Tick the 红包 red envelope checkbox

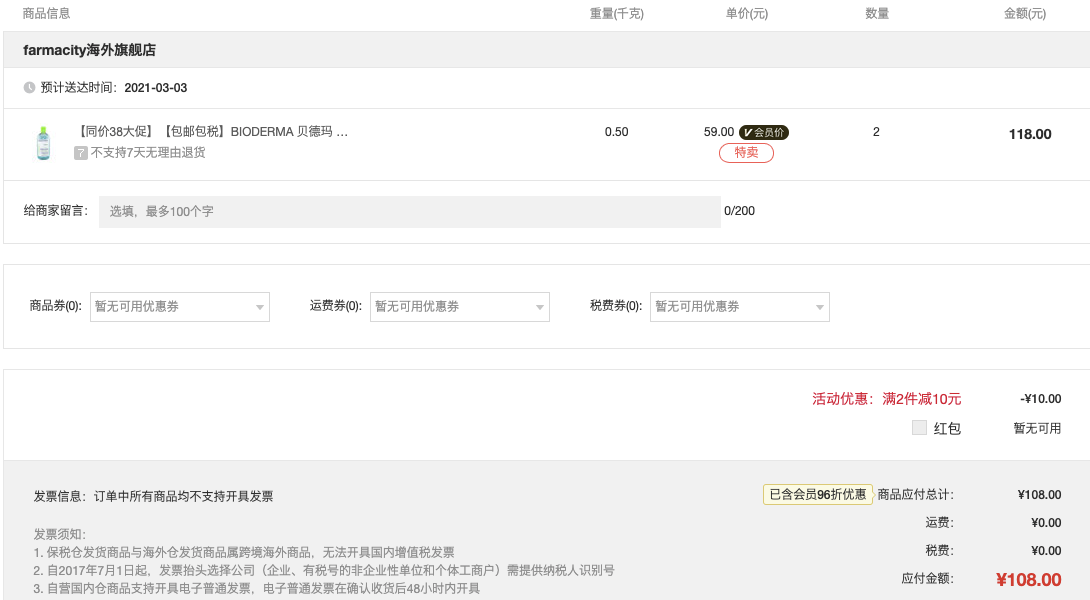919,428
